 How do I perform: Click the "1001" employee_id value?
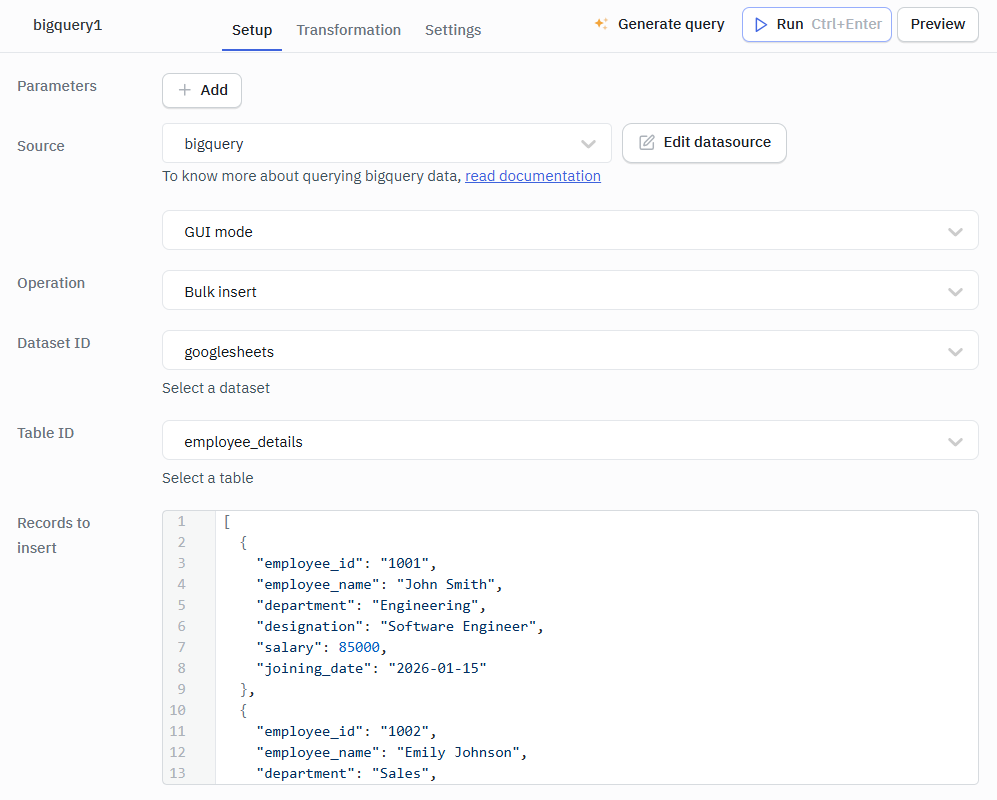[404, 563]
